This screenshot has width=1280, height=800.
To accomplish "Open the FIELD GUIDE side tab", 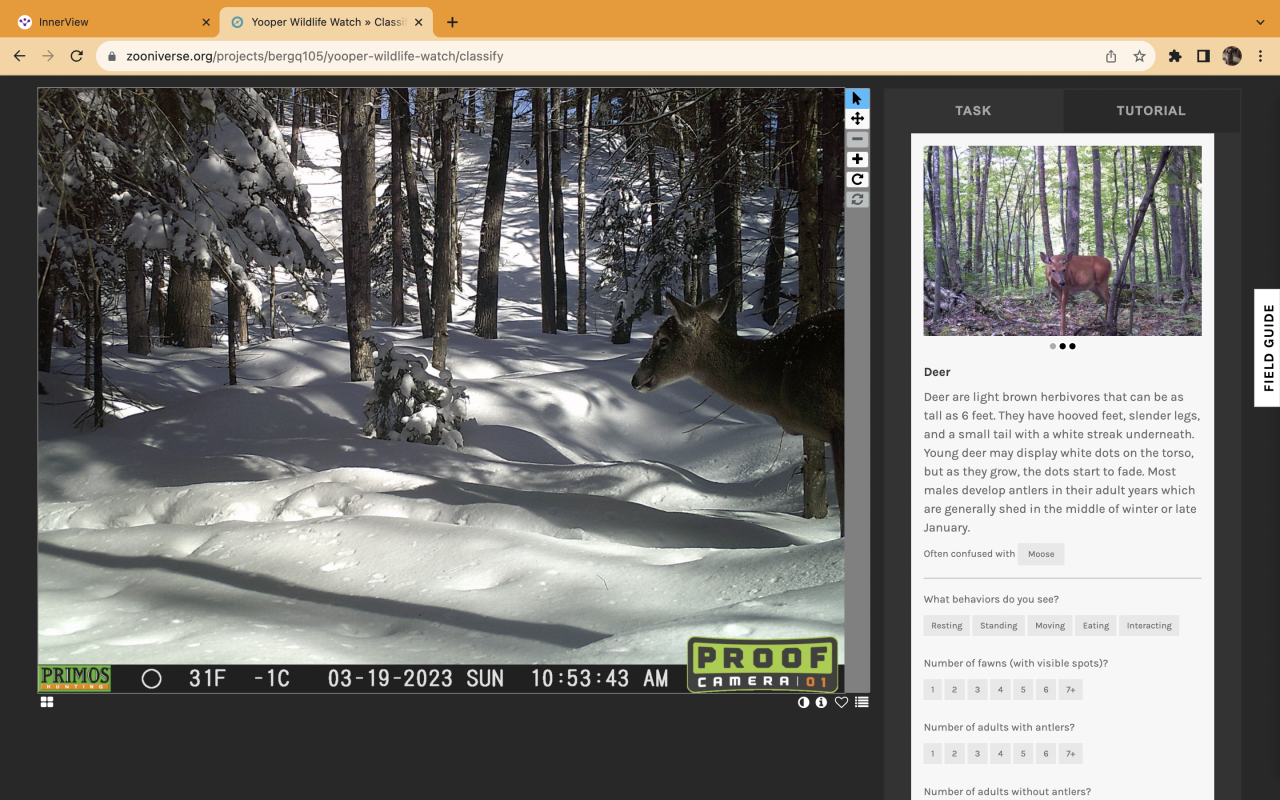I will click(x=1268, y=348).
